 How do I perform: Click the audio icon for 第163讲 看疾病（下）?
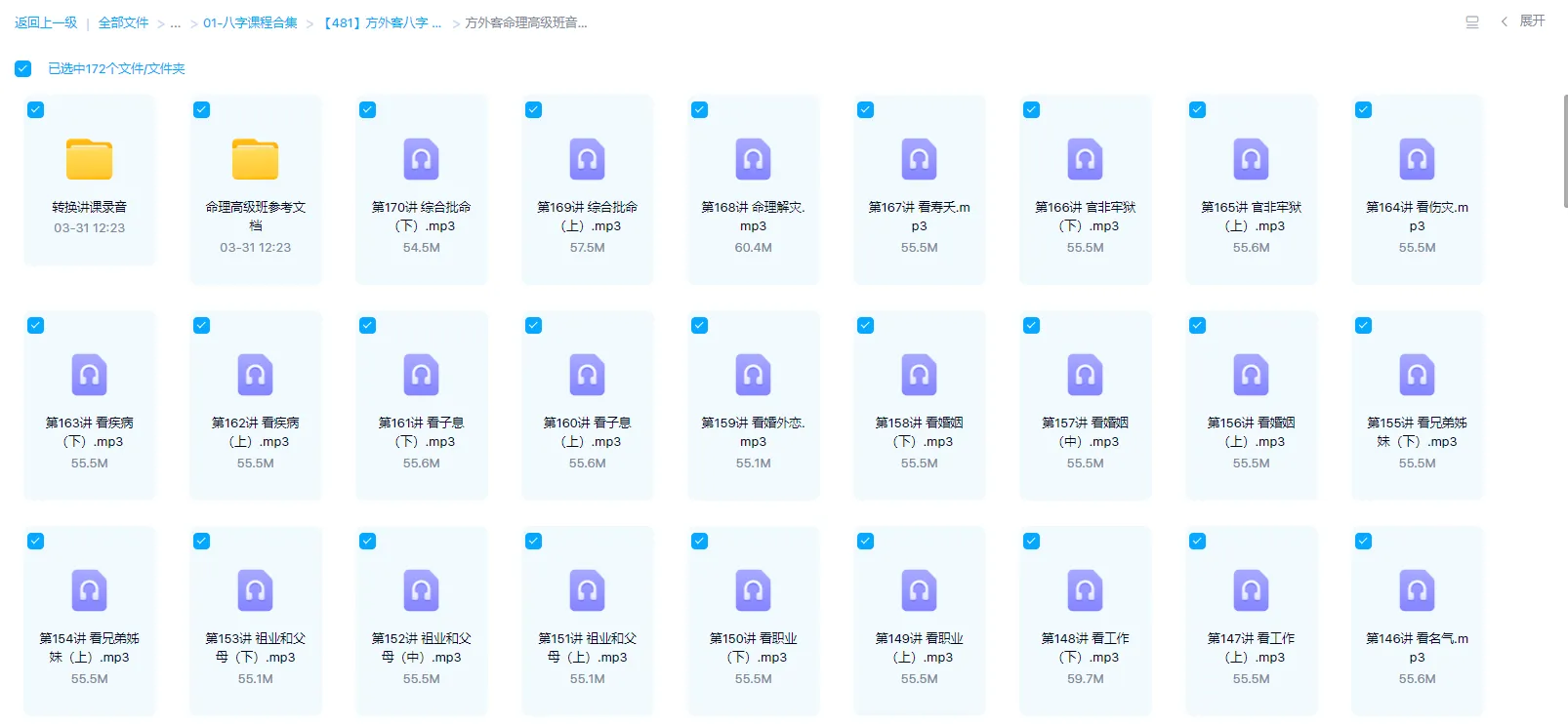tap(89, 375)
